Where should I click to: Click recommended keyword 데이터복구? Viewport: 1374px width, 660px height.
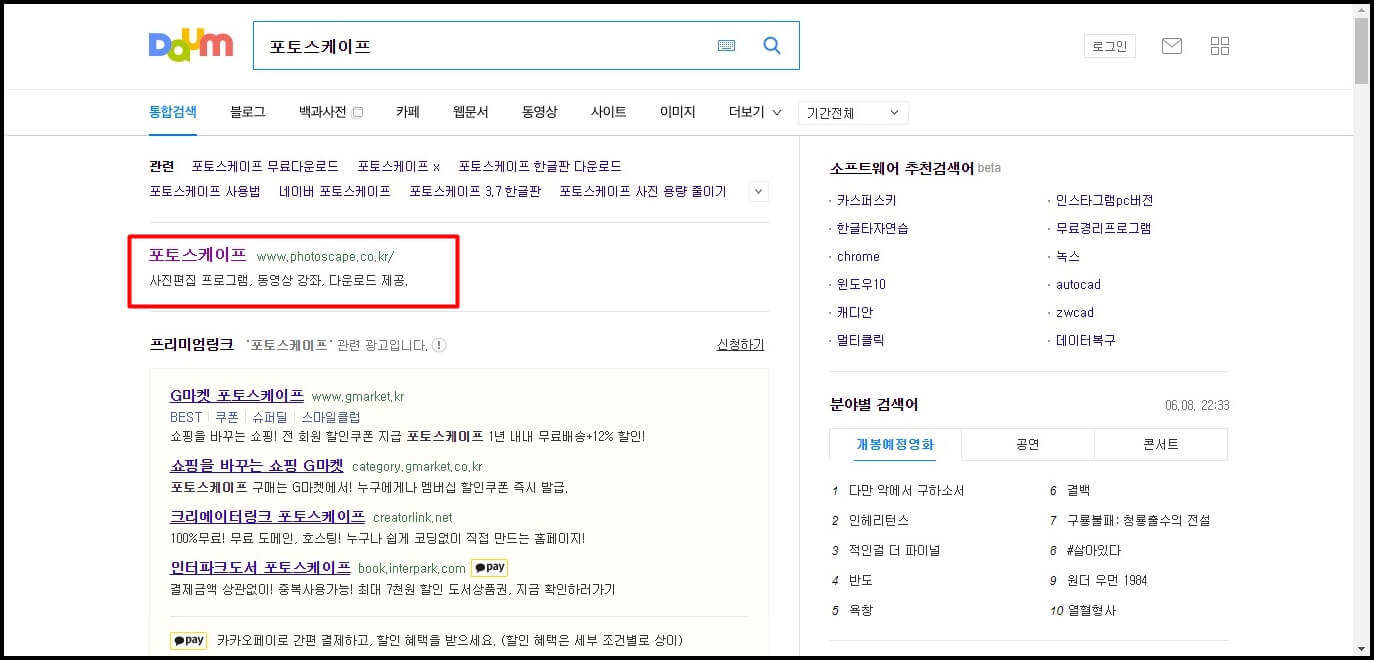[x=1086, y=340]
